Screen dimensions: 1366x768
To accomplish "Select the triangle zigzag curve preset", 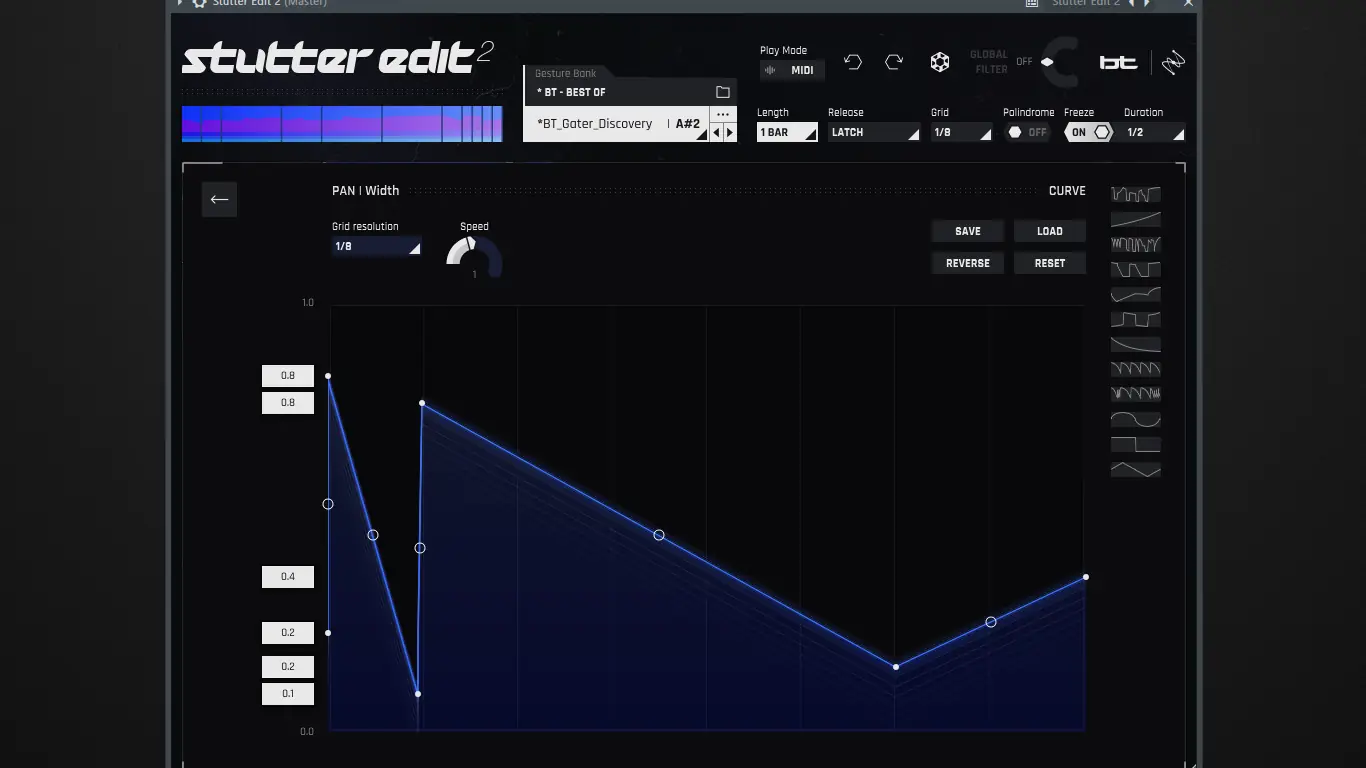I will tap(1136, 469).
